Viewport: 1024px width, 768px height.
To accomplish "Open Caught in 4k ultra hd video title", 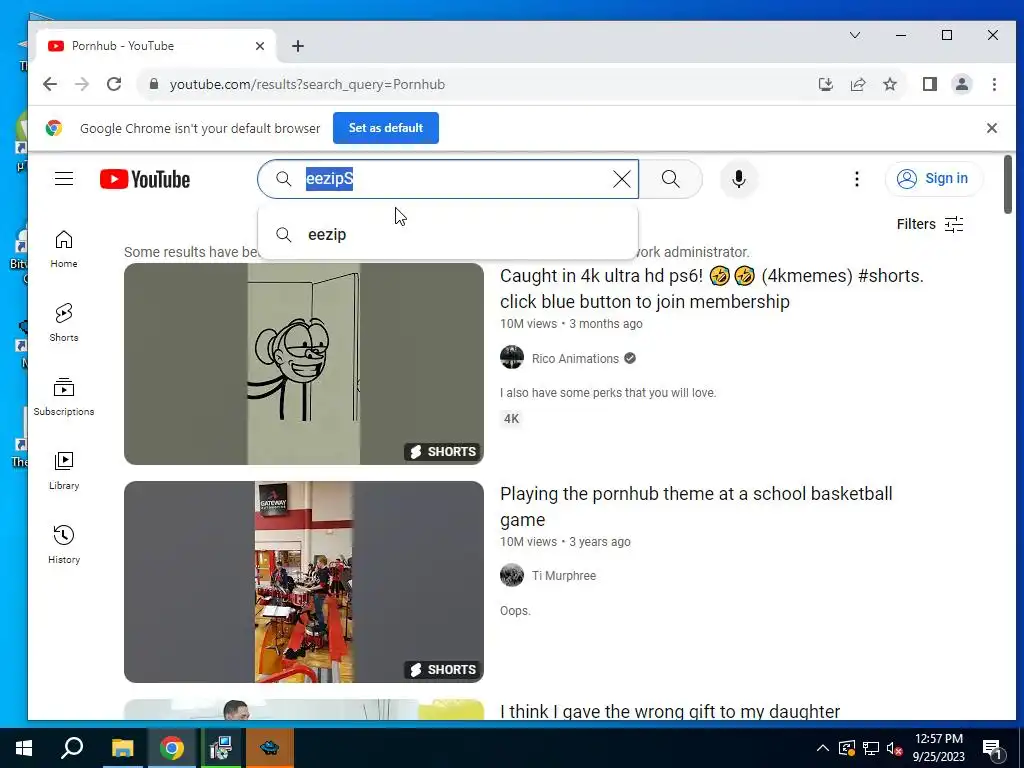I will (711, 288).
